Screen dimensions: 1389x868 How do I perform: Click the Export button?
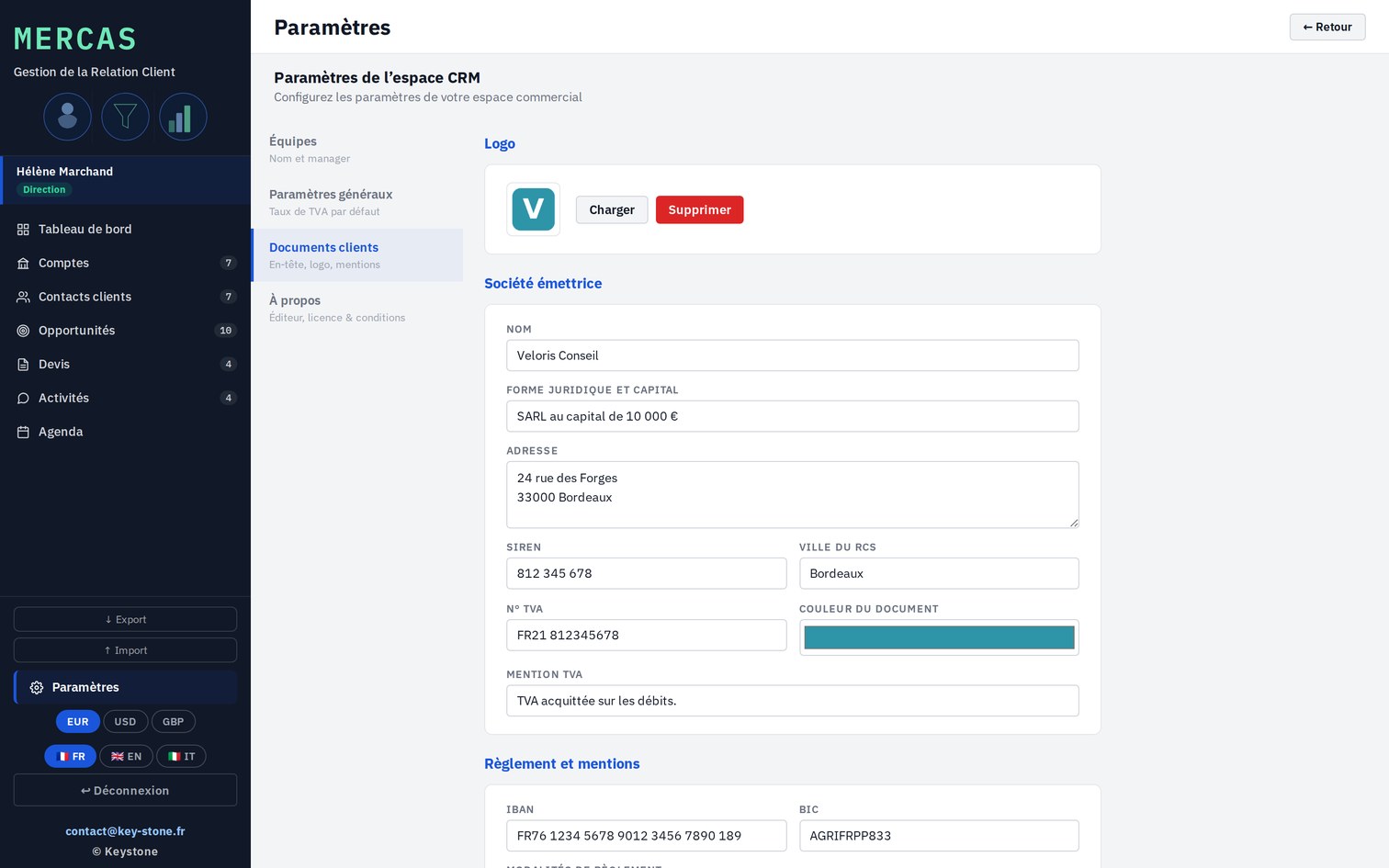click(x=125, y=619)
